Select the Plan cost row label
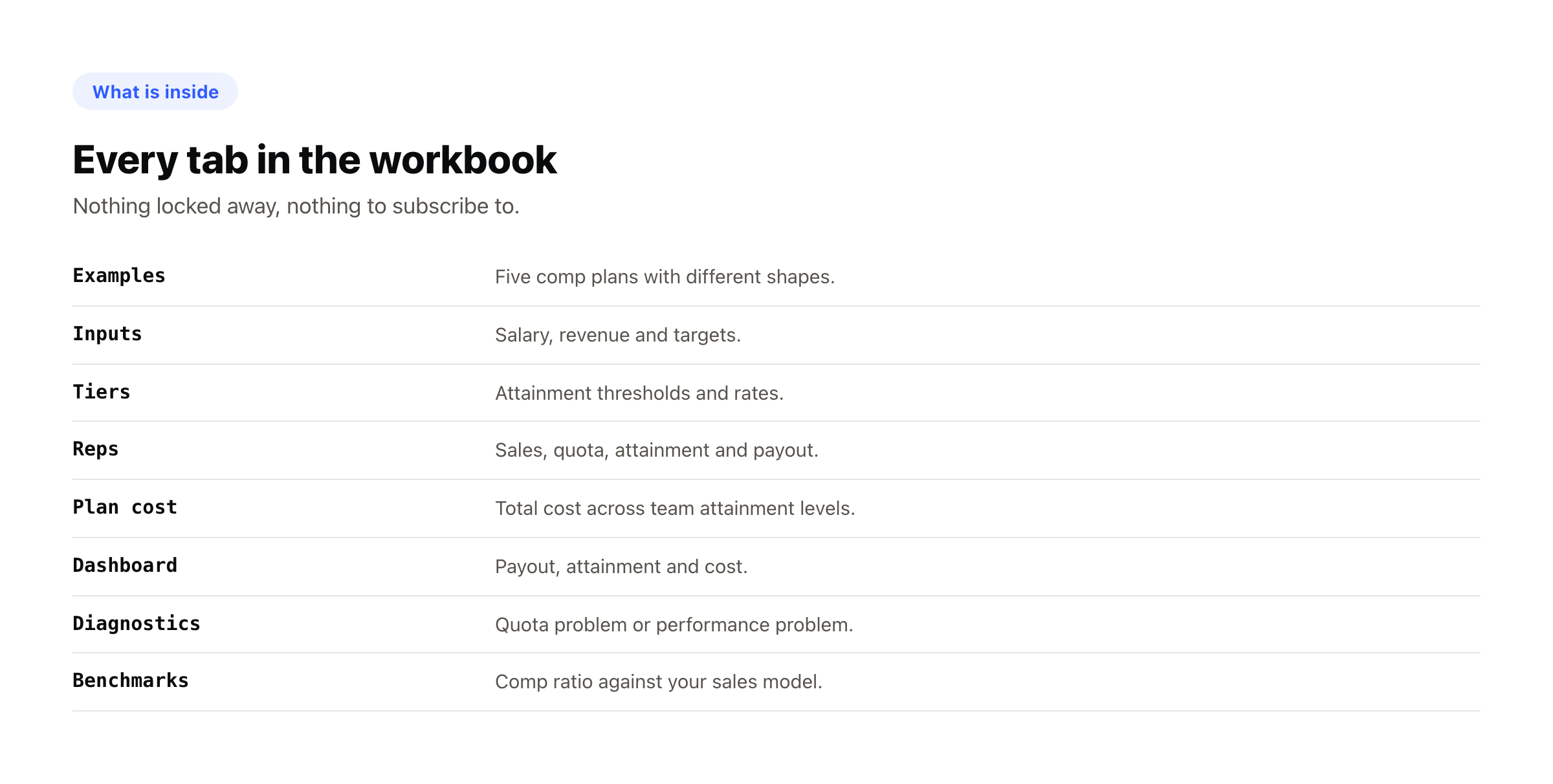This screenshot has width=1553, height=784. (x=125, y=507)
